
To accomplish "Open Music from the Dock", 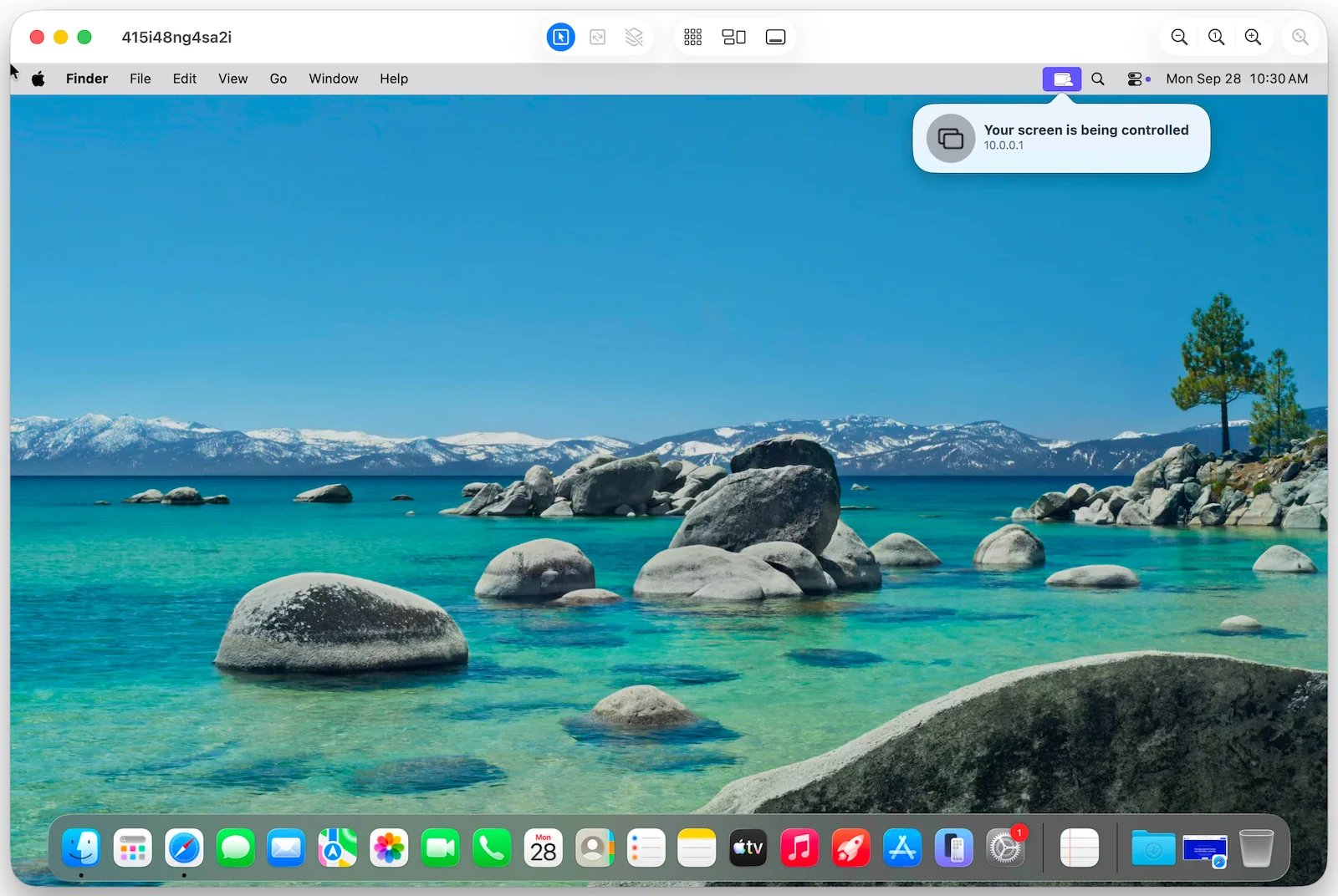I will pos(799,848).
